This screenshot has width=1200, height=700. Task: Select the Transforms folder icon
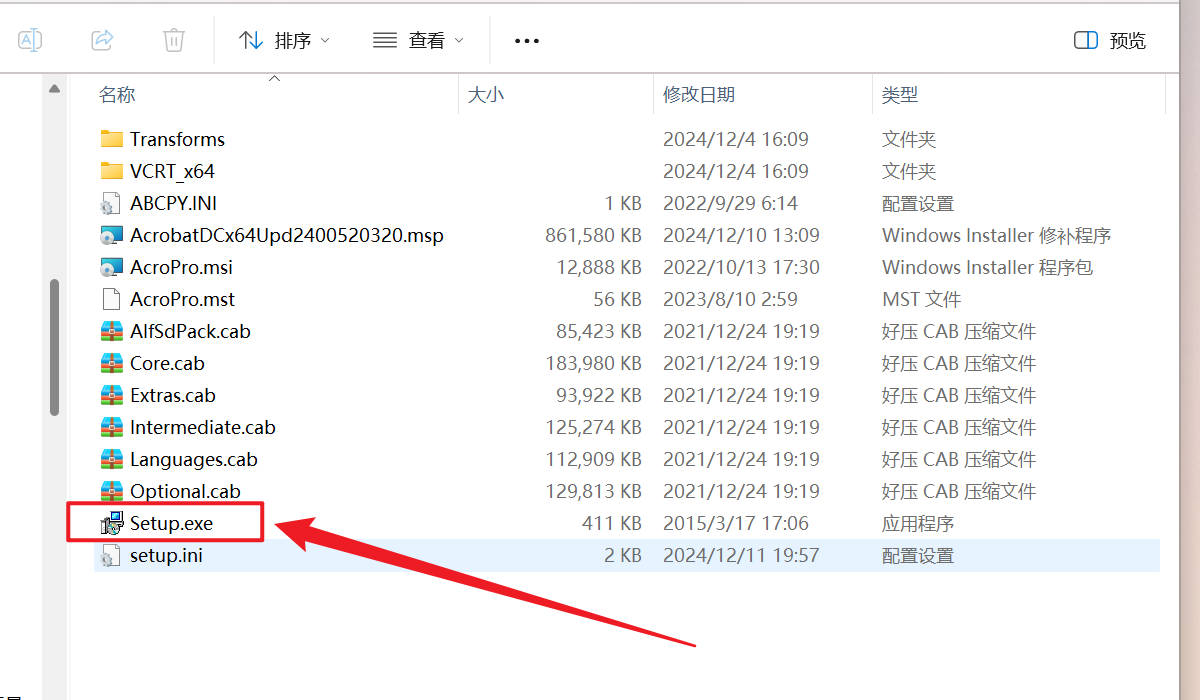click(111, 139)
